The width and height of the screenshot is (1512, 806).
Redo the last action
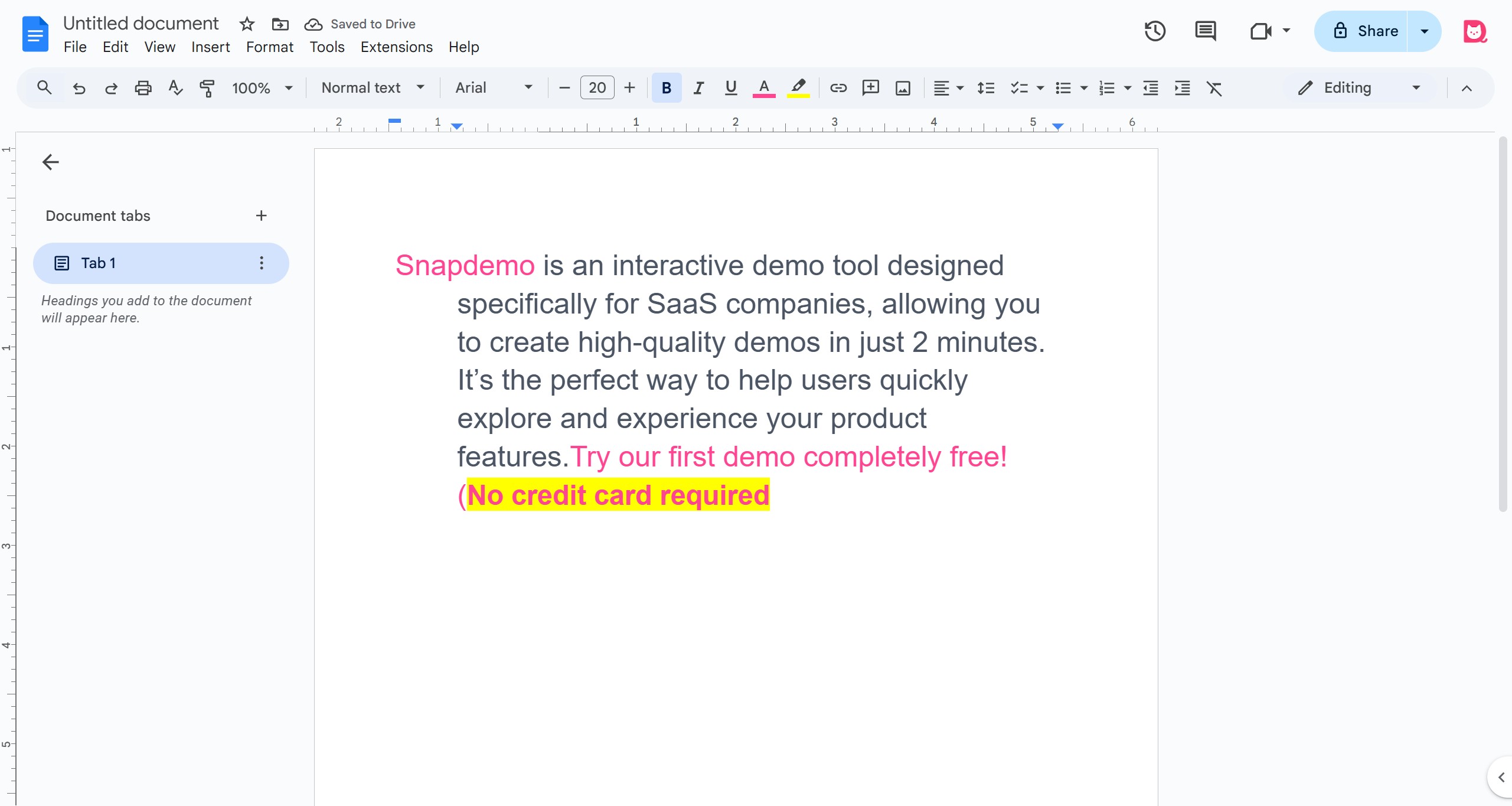tap(111, 88)
